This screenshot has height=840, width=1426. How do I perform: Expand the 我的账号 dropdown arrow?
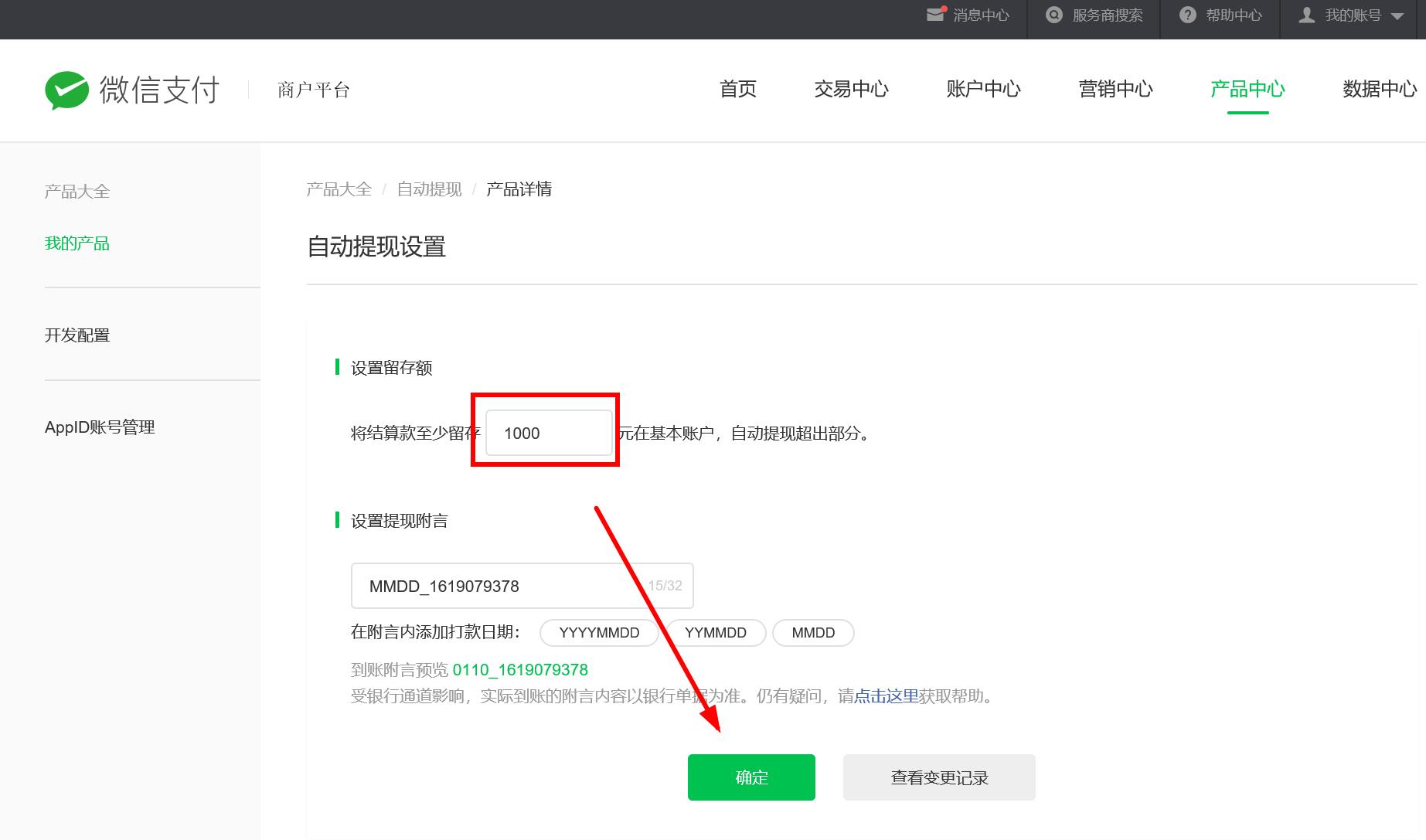(x=1397, y=16)
